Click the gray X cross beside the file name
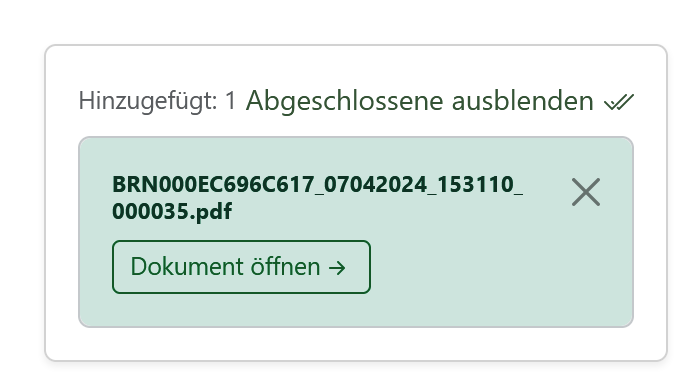 [x=586, y=192]
